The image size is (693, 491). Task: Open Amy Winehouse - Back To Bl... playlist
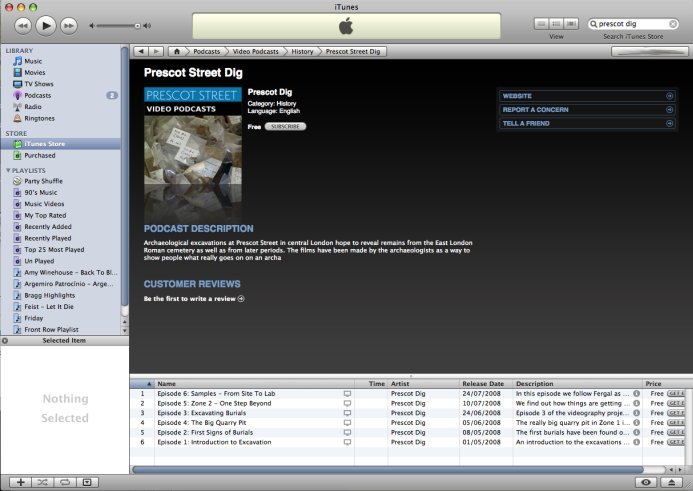[71, 273]
